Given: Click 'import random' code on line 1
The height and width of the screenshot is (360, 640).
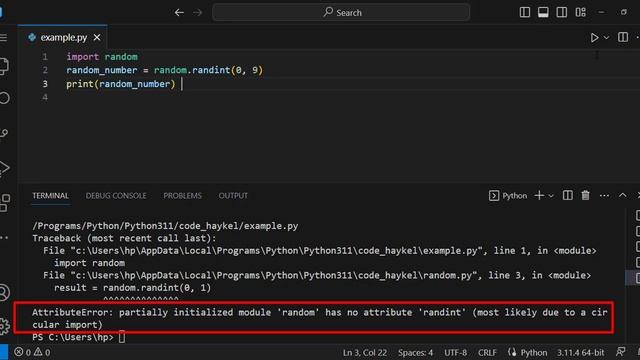Looking at the screenshot, I should coord(102,57).
